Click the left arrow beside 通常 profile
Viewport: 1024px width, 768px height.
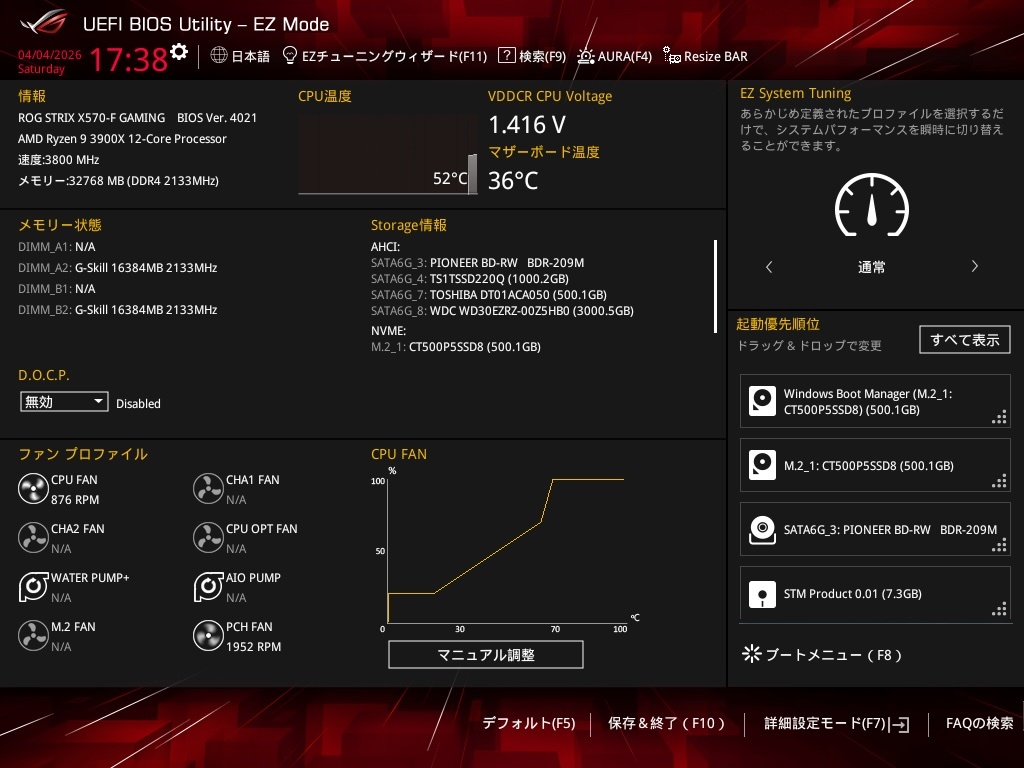click(769, 267)
